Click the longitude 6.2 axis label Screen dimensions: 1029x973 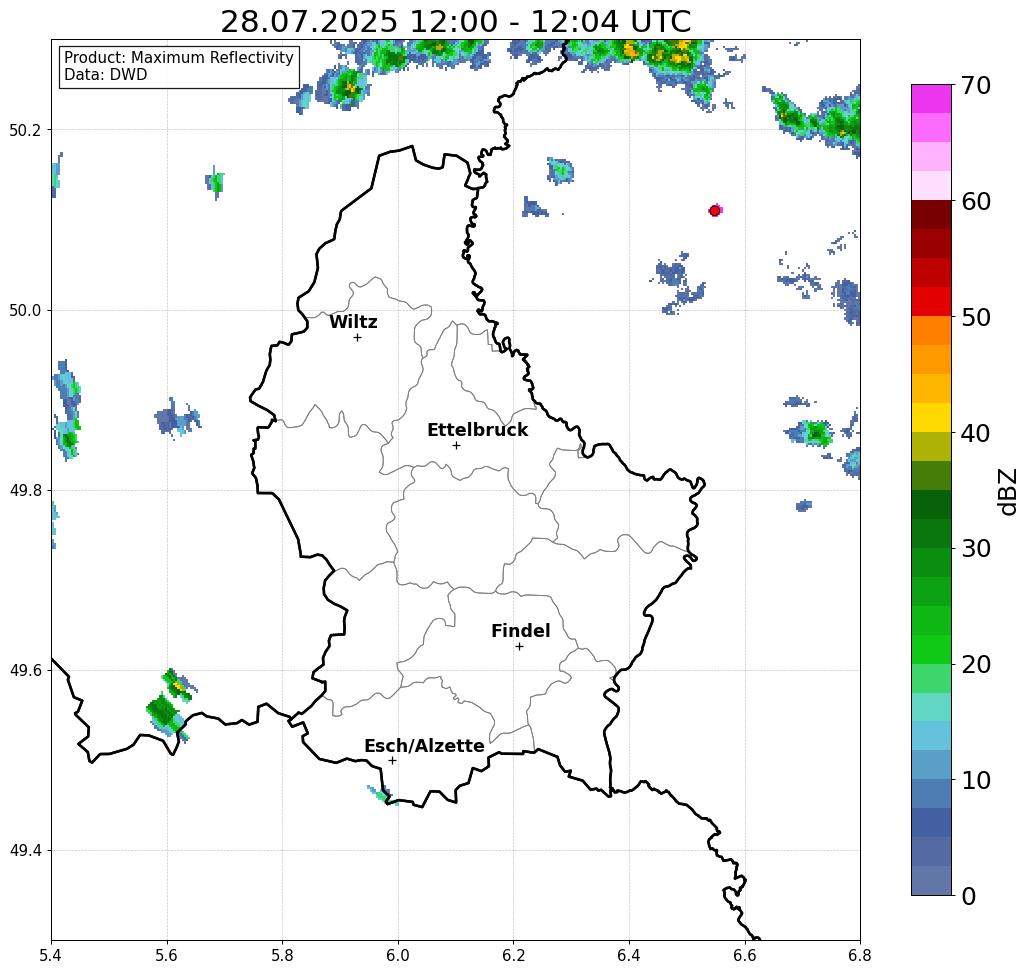(513, 955)
